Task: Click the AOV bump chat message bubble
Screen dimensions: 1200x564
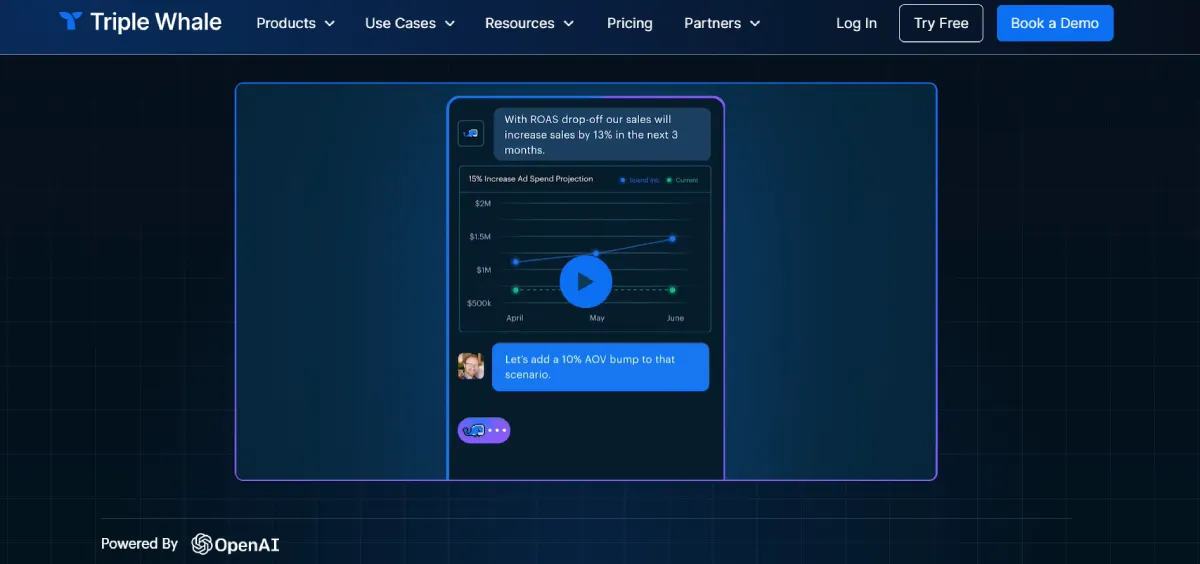Action: (x=600, y=367)
